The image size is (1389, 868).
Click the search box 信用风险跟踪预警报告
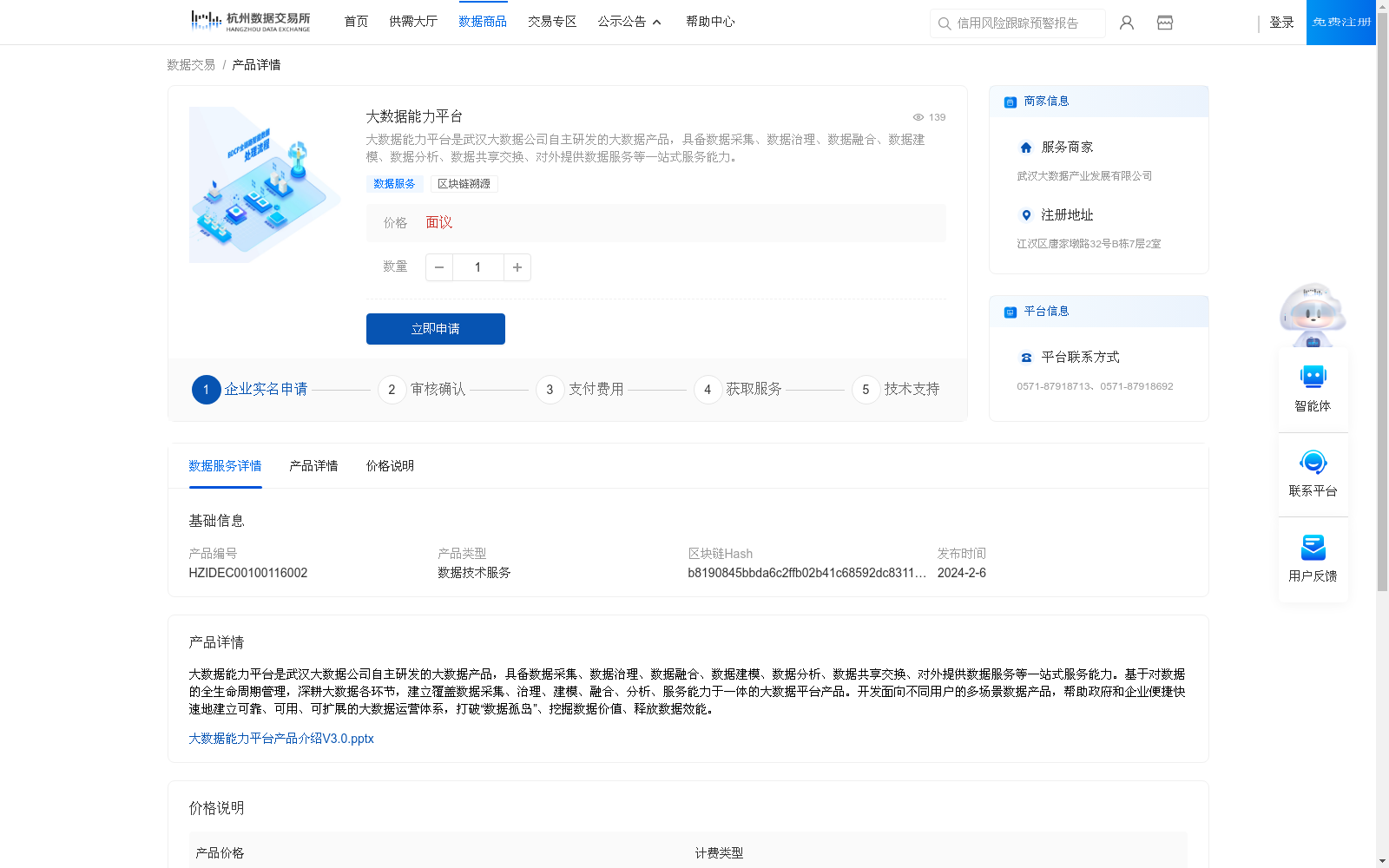coord(1017,23)
